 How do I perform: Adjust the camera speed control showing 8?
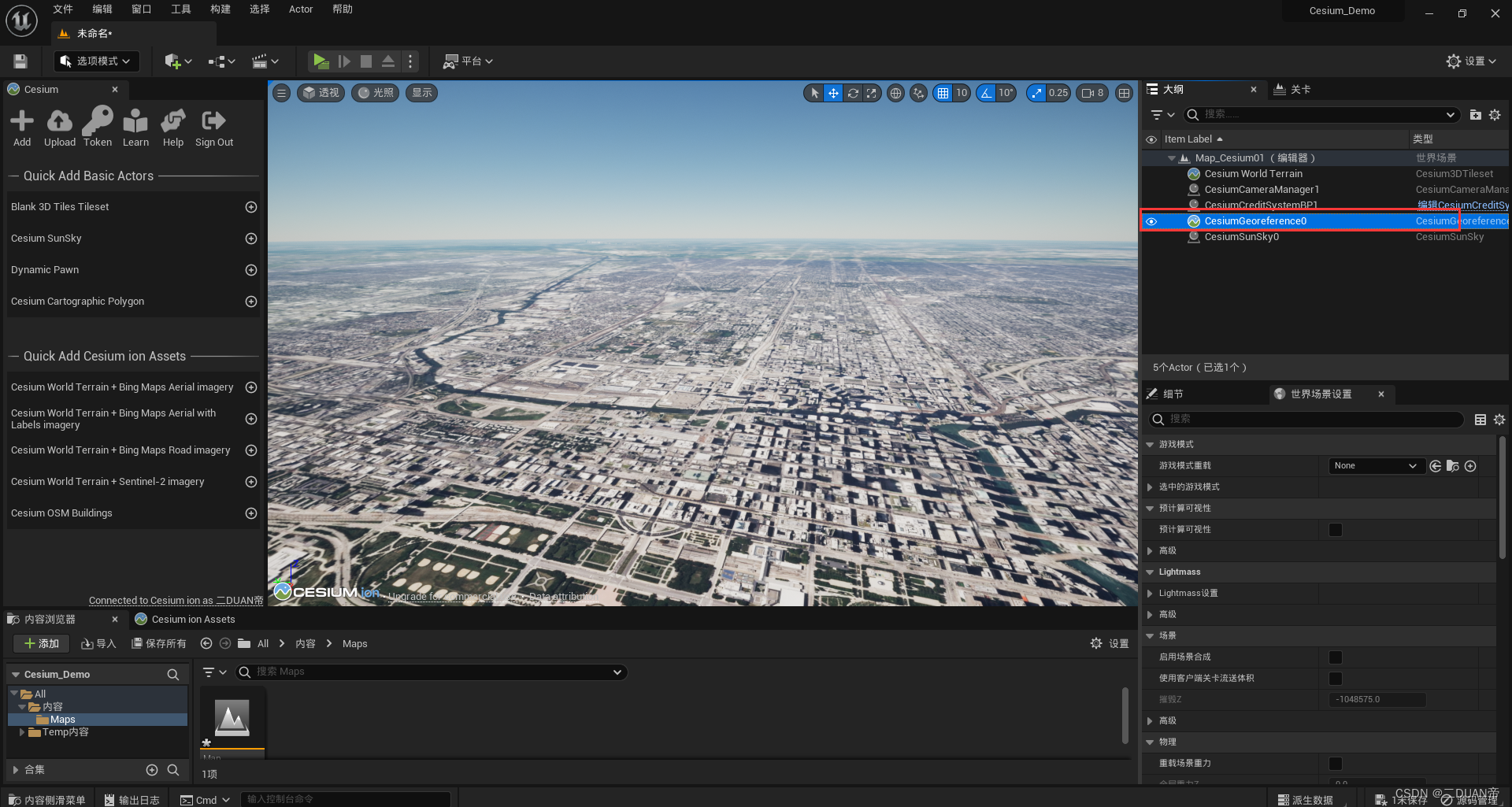coord(1091,93)
